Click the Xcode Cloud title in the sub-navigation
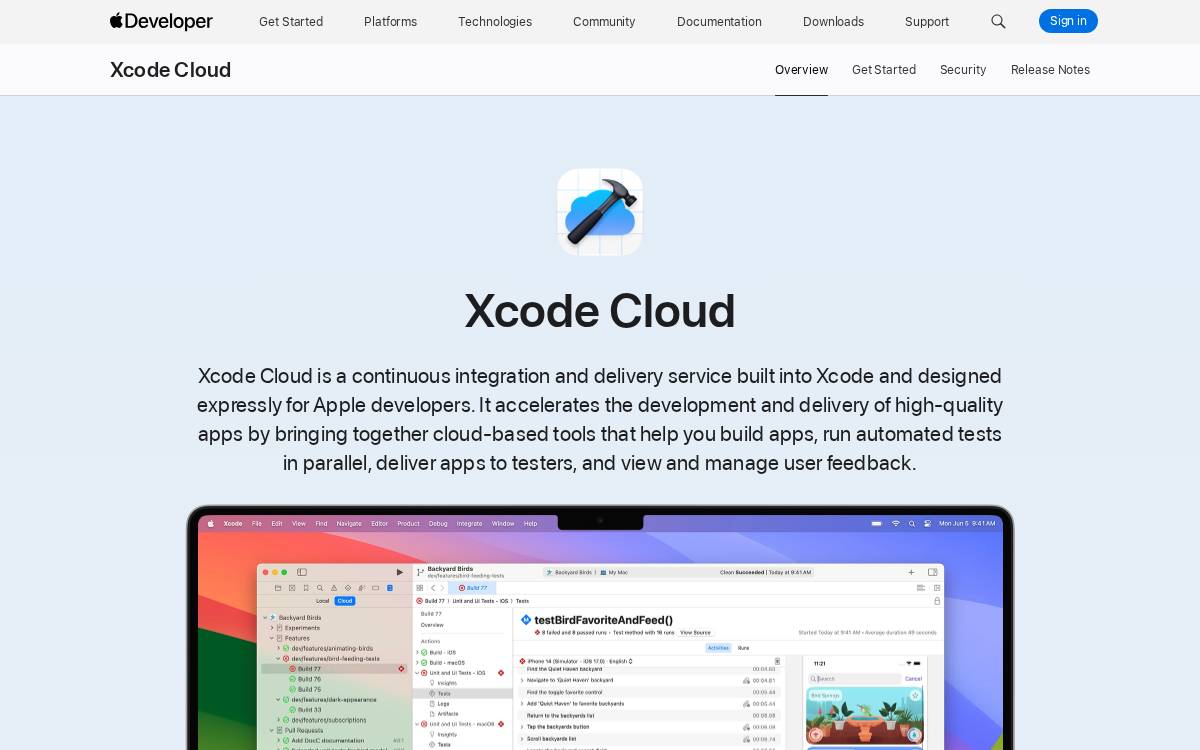The width and height of the screenshot is (1200, 750). point(170,70)
